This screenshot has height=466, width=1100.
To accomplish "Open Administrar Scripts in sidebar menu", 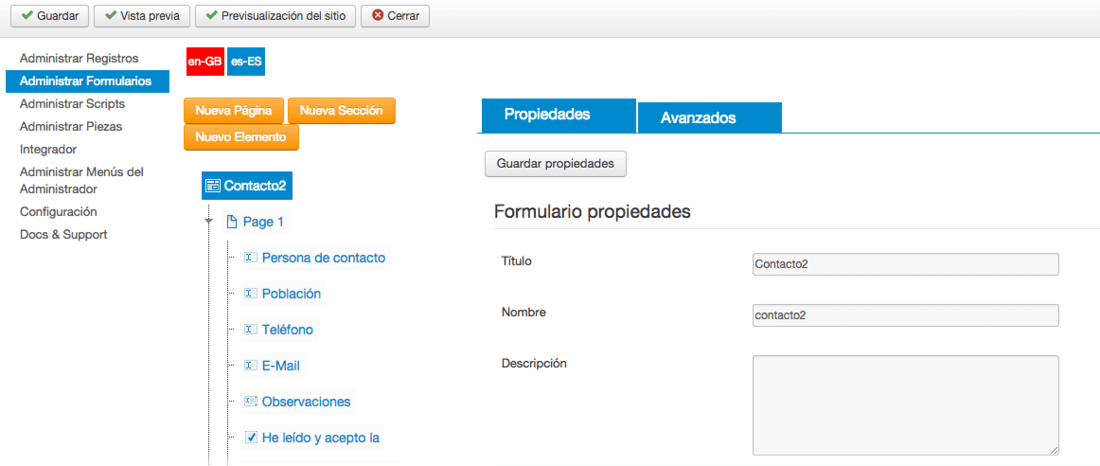I will coord(72,104).
